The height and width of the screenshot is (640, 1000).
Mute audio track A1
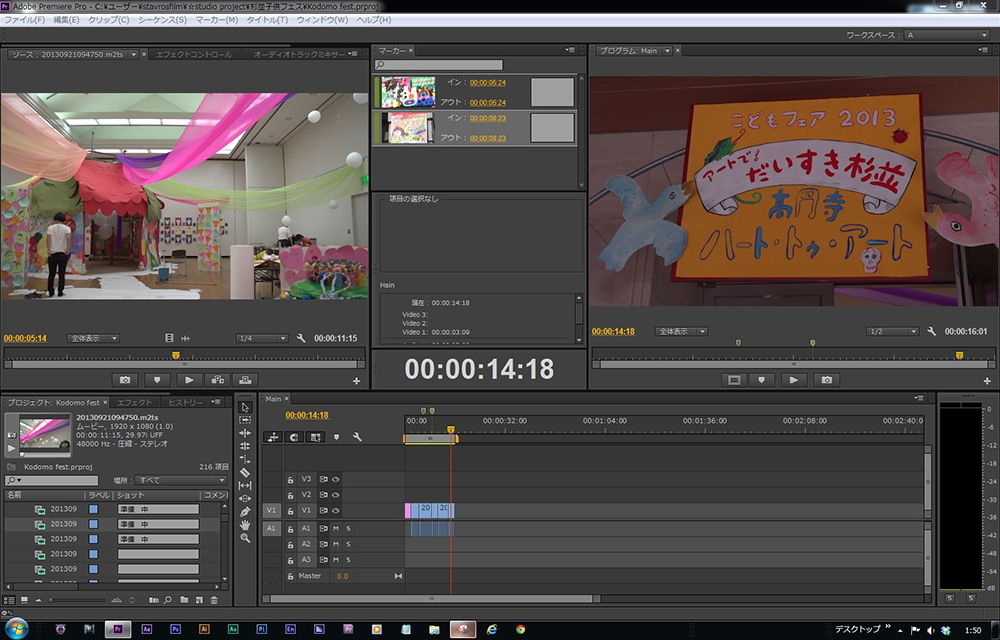pyautogui.click(x=336, y=528)
